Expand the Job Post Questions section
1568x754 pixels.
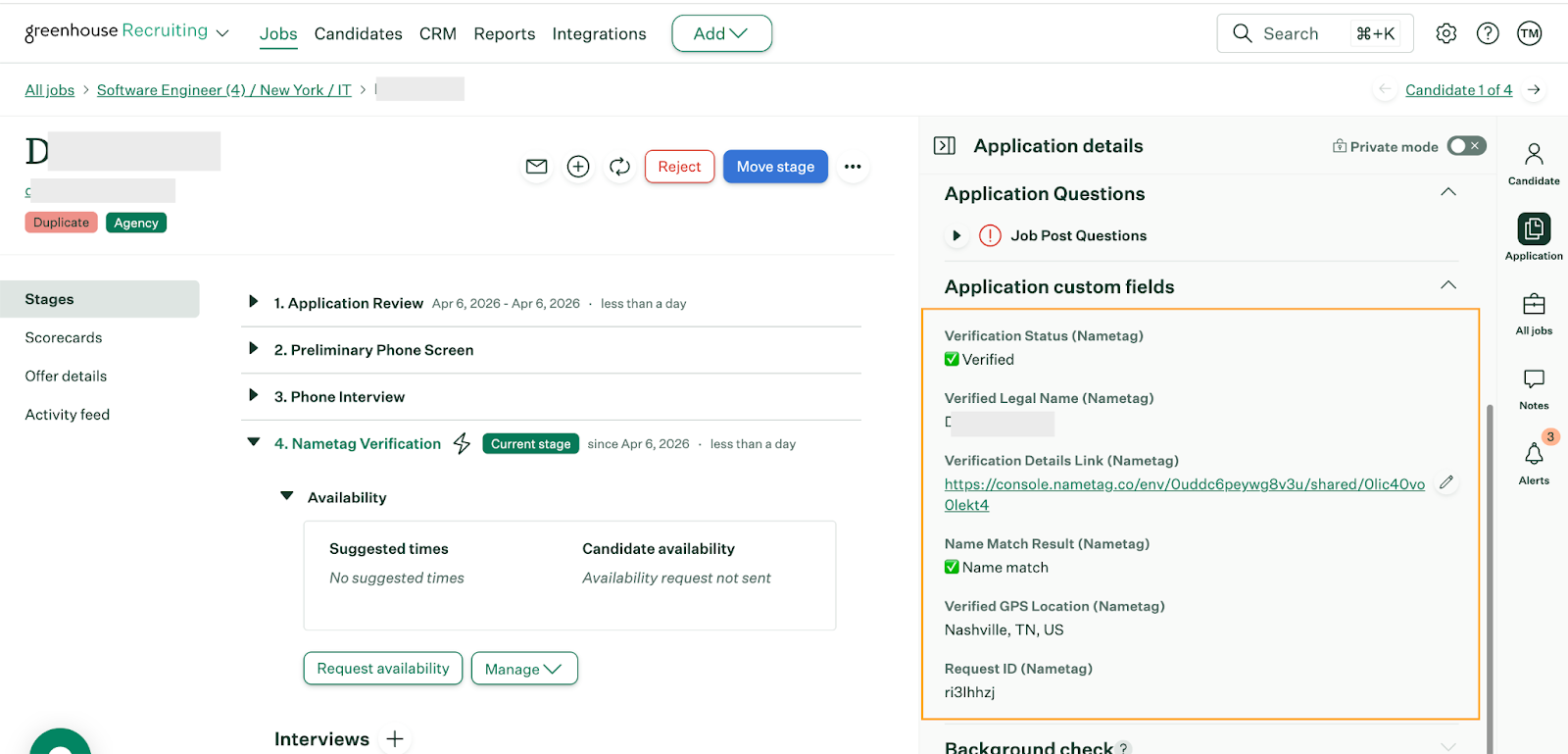956,235
